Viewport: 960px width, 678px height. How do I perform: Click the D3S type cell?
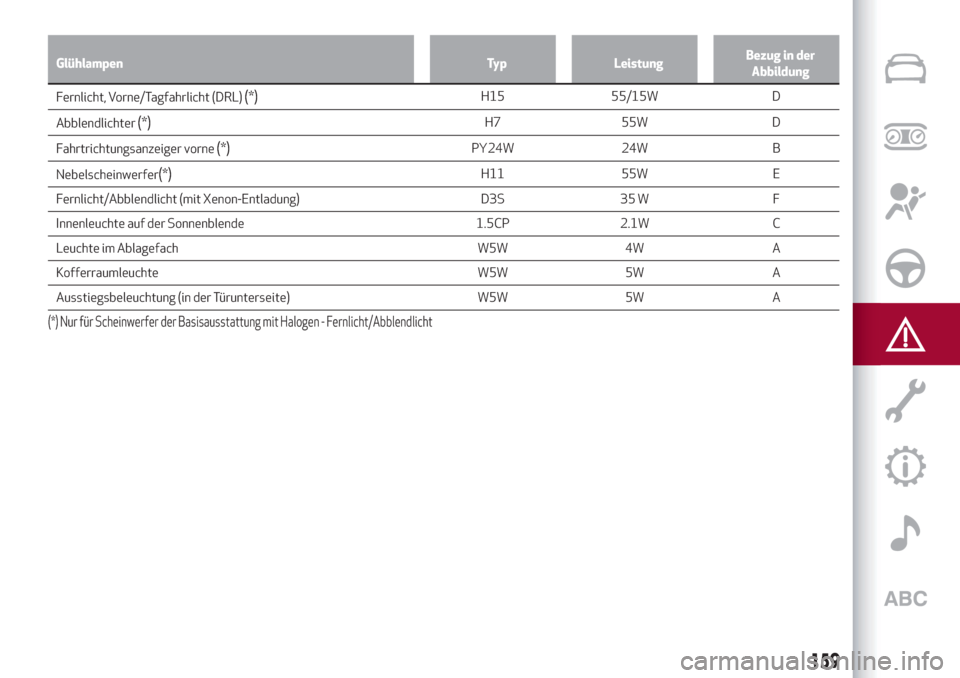492,198
